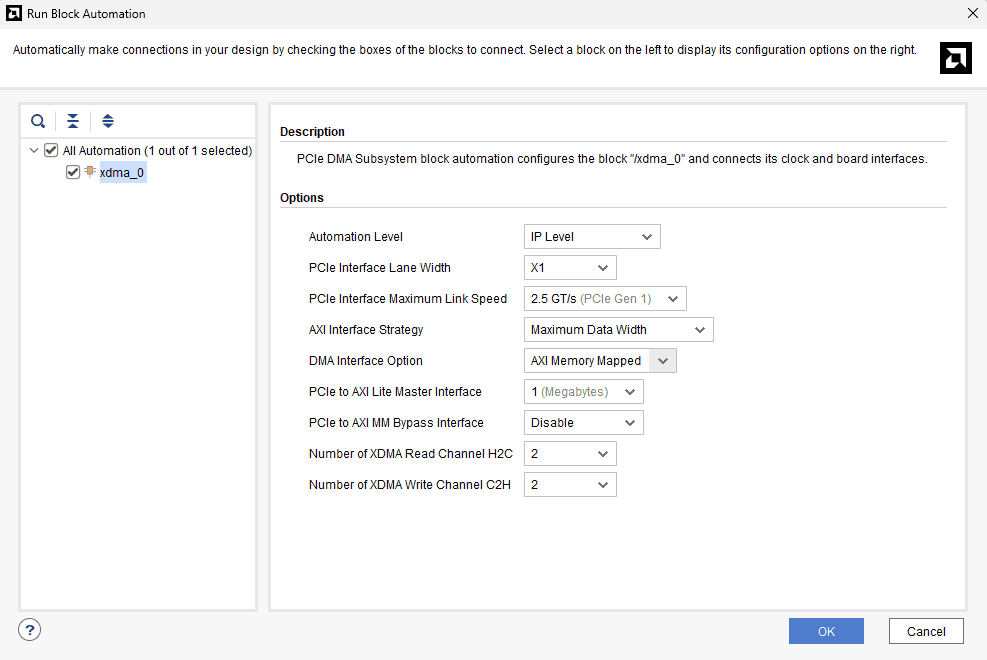This screenshot has height=660, width=987.
Task: Click the help question mark icon
Action: pyautogui.click(x=30, y=629)
